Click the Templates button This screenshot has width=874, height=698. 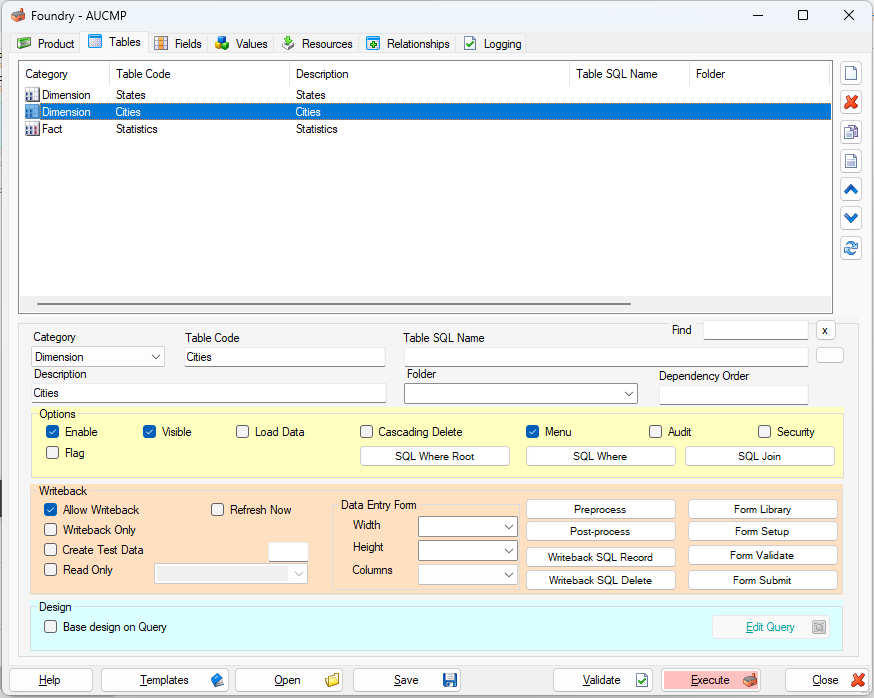pyautogui.click(x=165, y=680)
